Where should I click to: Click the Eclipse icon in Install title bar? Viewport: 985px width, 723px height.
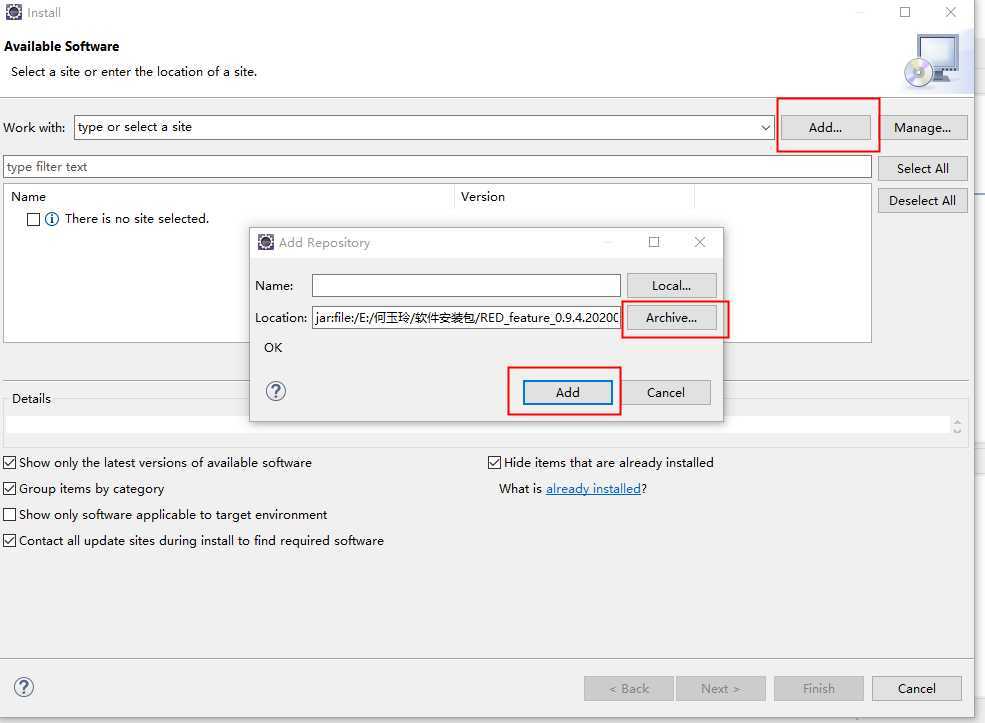(13, 12)
